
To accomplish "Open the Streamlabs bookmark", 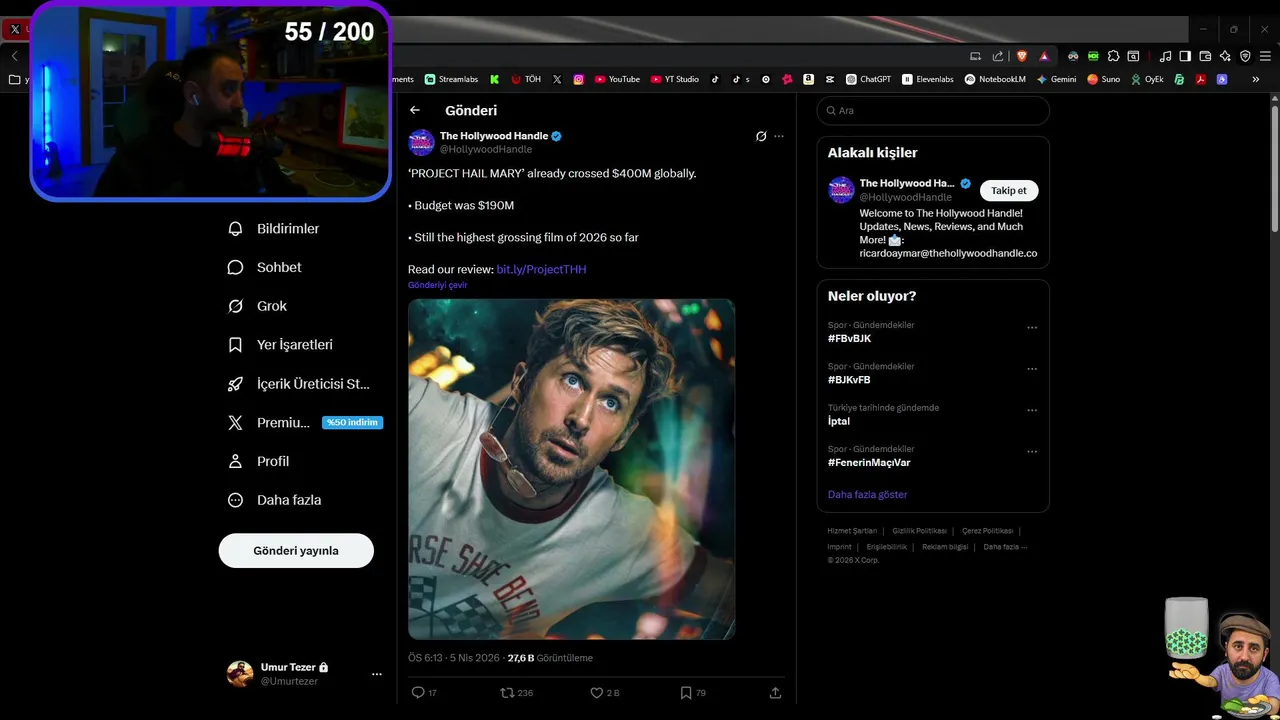I will coord(452,79).
